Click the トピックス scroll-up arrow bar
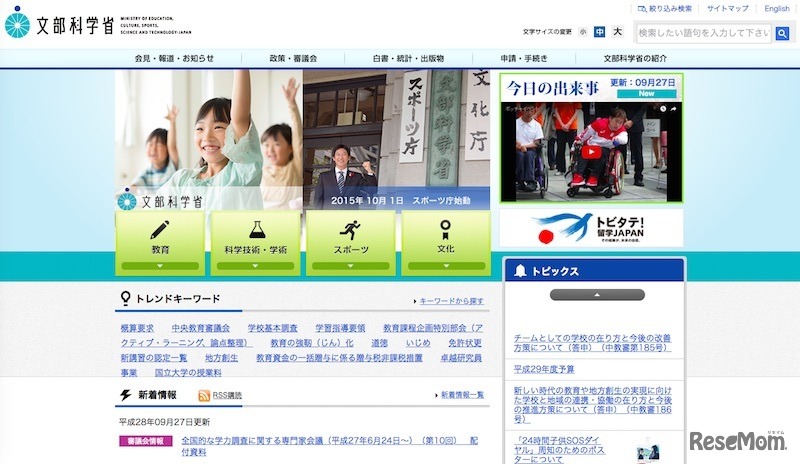Screen dimensions: 800x464 coord(597,295)
